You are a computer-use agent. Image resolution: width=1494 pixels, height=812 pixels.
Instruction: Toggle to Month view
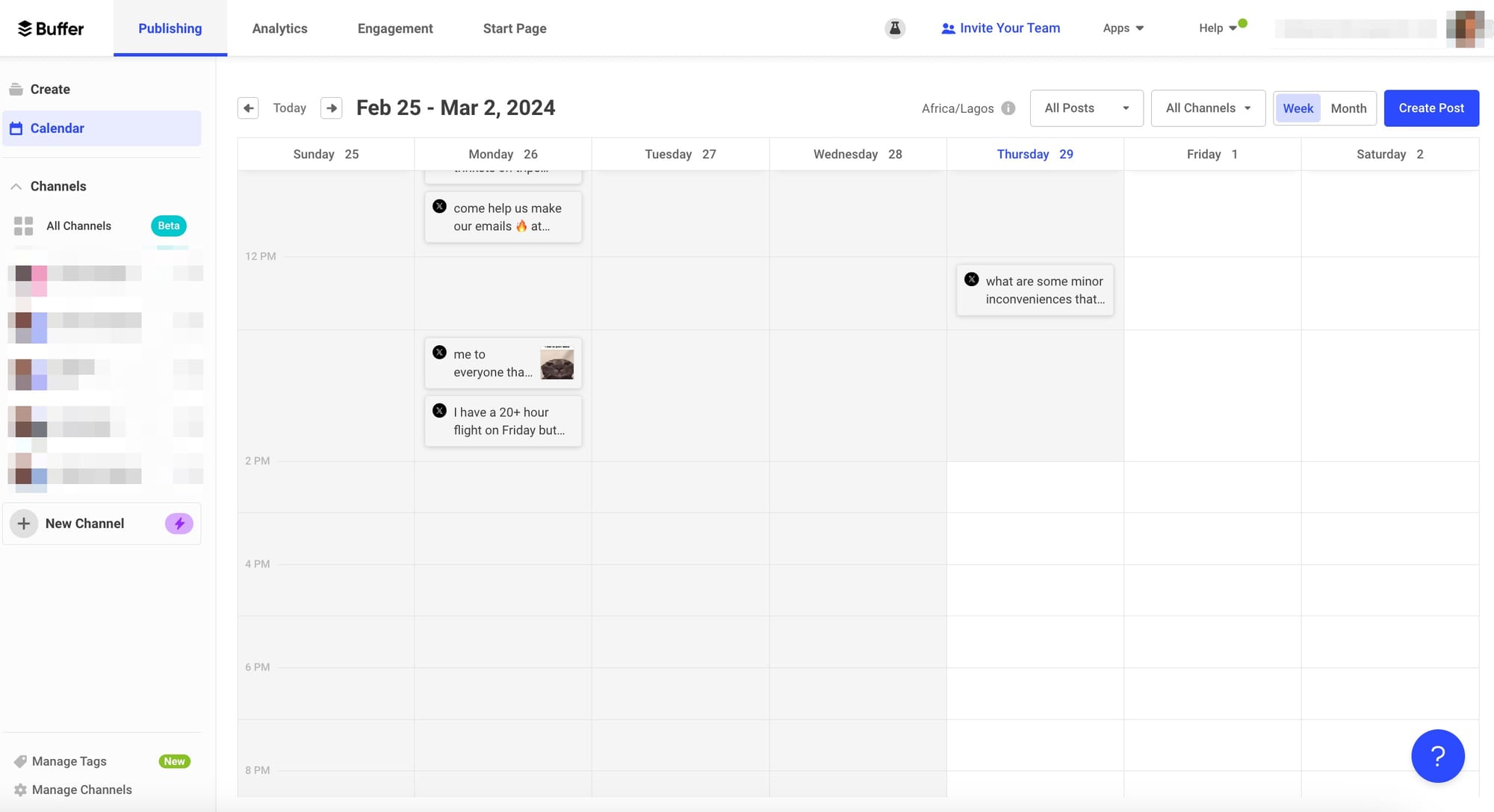tap(1348, 108)
